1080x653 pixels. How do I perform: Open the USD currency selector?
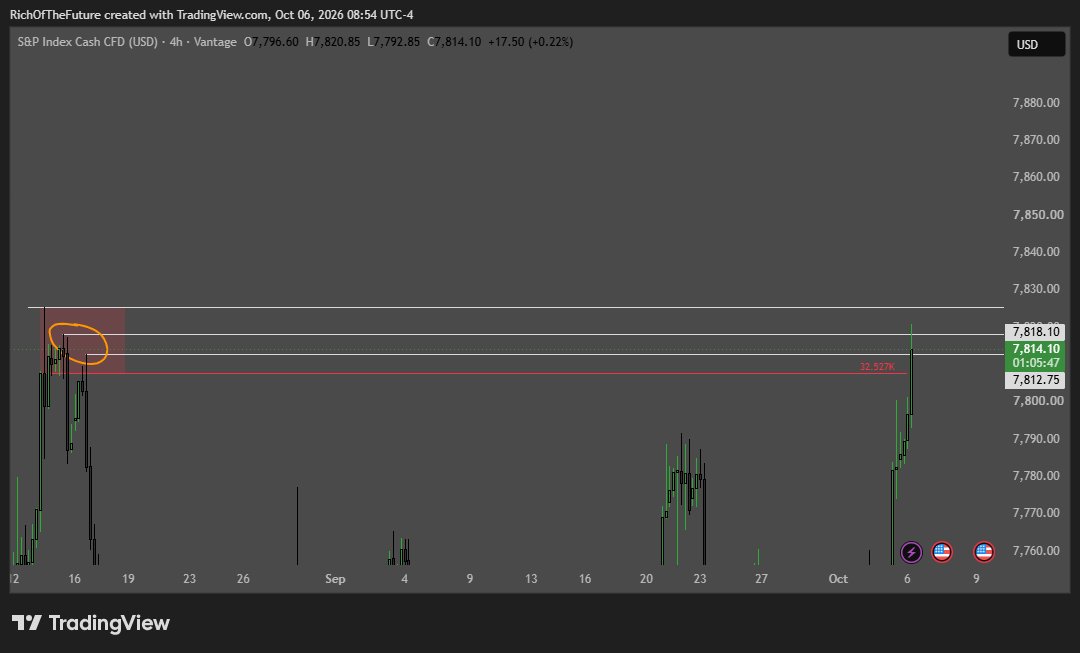[x=1036, y=45]
